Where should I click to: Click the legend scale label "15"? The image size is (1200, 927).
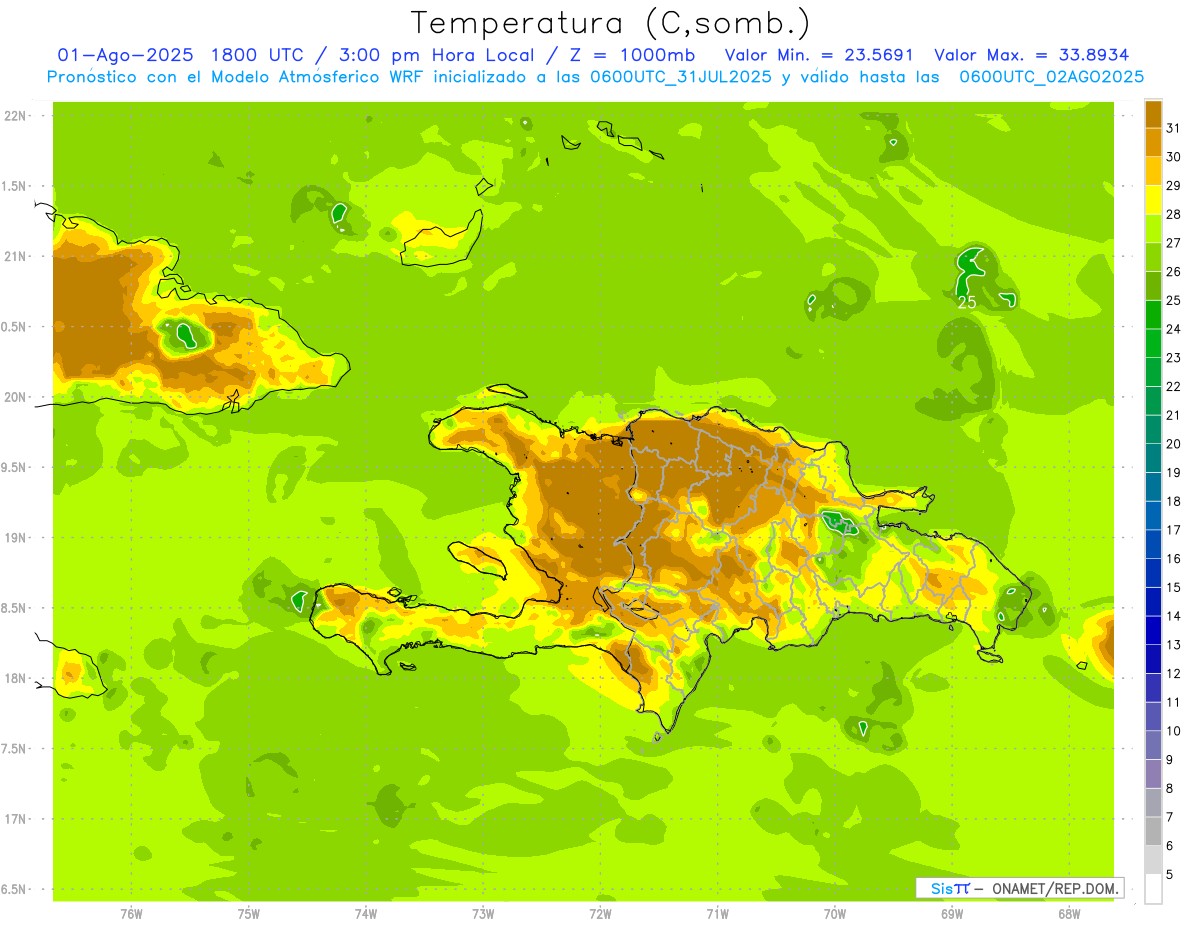1174,587
